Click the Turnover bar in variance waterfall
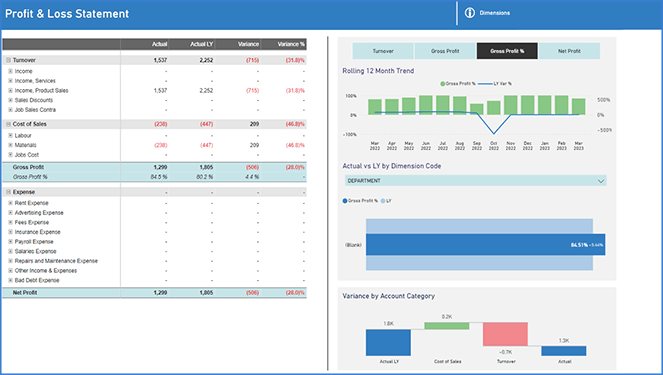Viewport: 663px width, 375px height. pyautogui.click(x=505, y=334)
